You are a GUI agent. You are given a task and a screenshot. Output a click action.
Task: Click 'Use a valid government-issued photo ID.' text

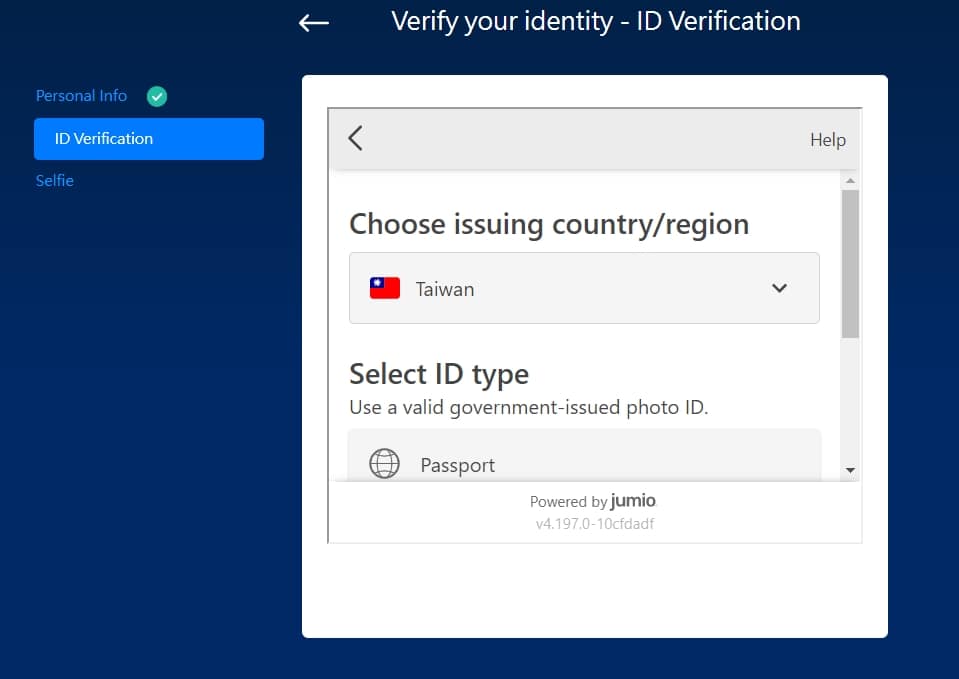pos(528,407)
